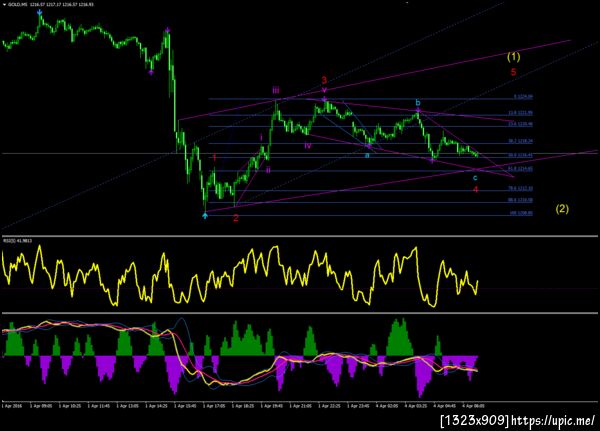Click the 4 Apr 02:05 time label

click(x=387, y=406)
